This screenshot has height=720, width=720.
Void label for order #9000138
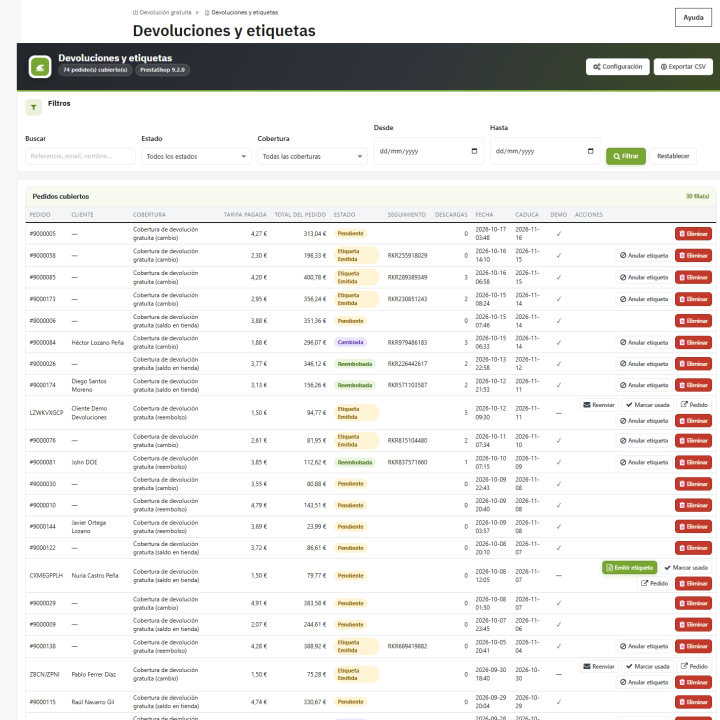click(x=644, y=646)
